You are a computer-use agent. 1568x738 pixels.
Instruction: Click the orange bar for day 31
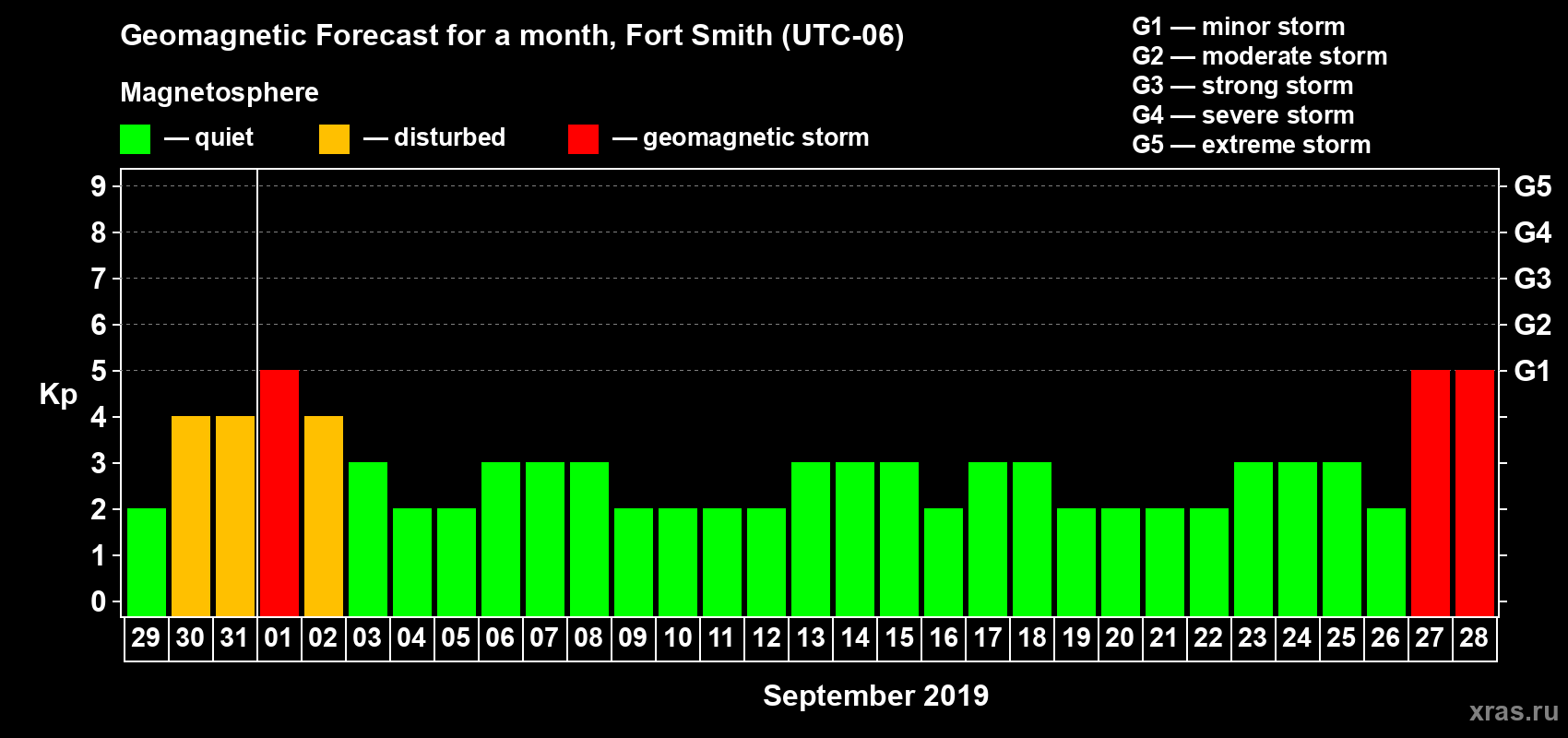235,516
